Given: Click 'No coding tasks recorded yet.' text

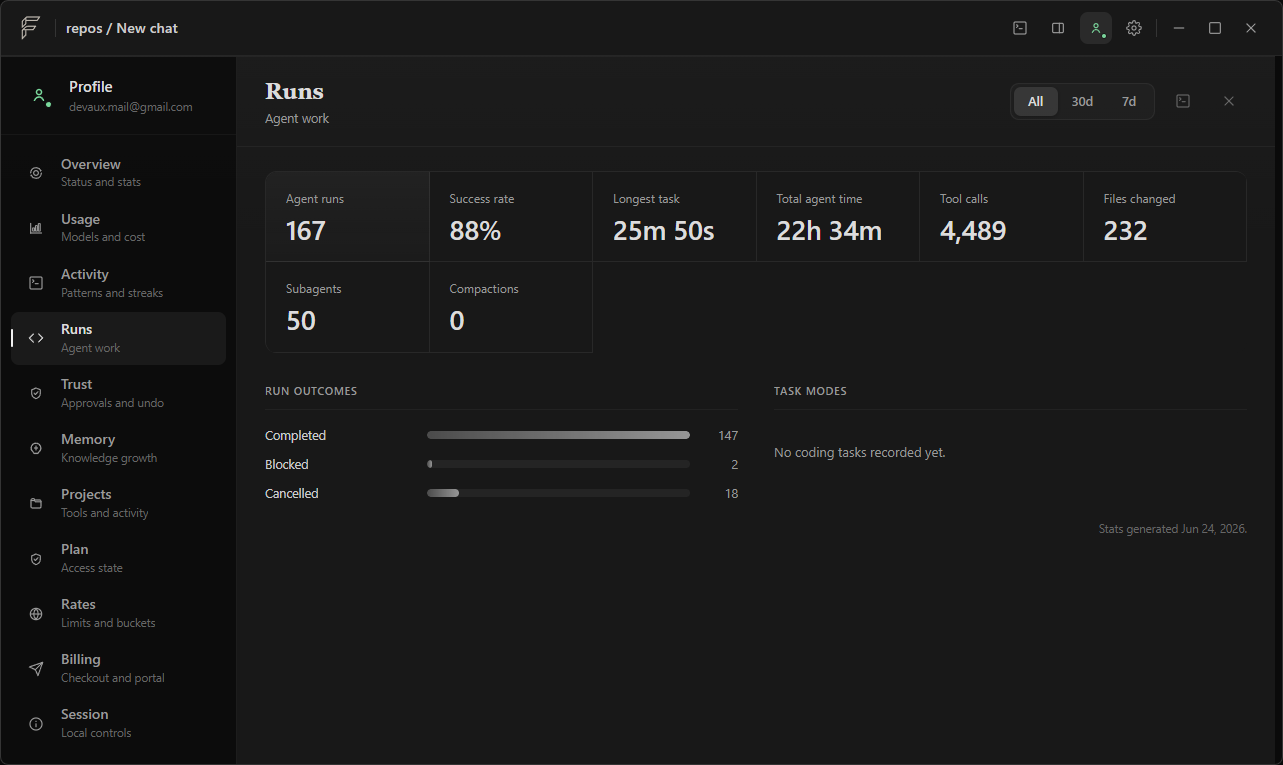Looking at the screenshot, I should coord(860,452).
